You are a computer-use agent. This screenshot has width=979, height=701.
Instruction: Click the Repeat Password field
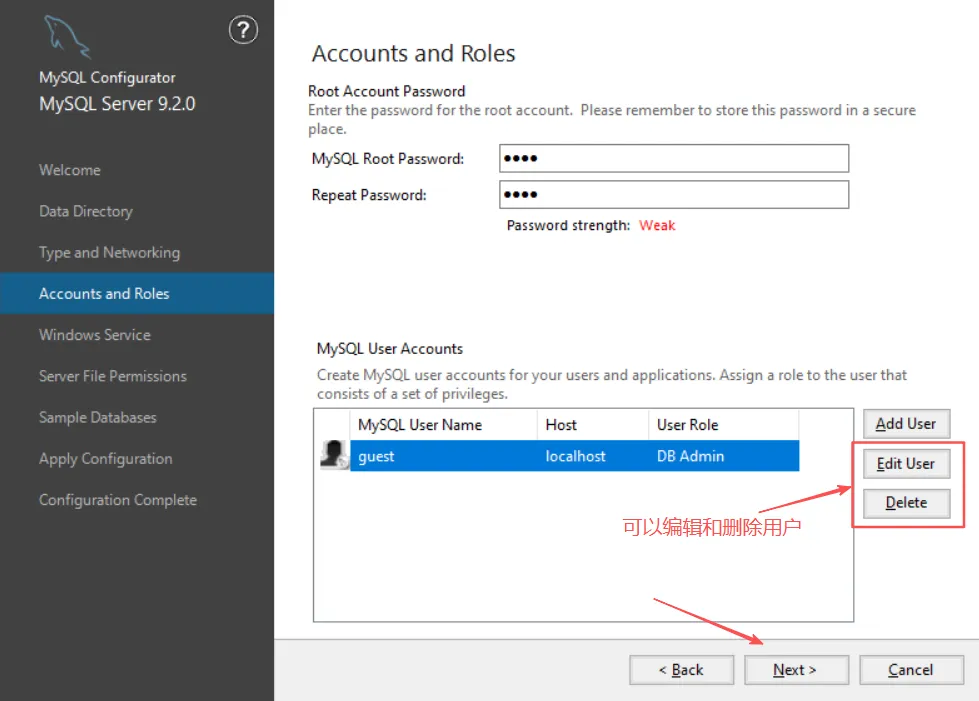point(673,195)
